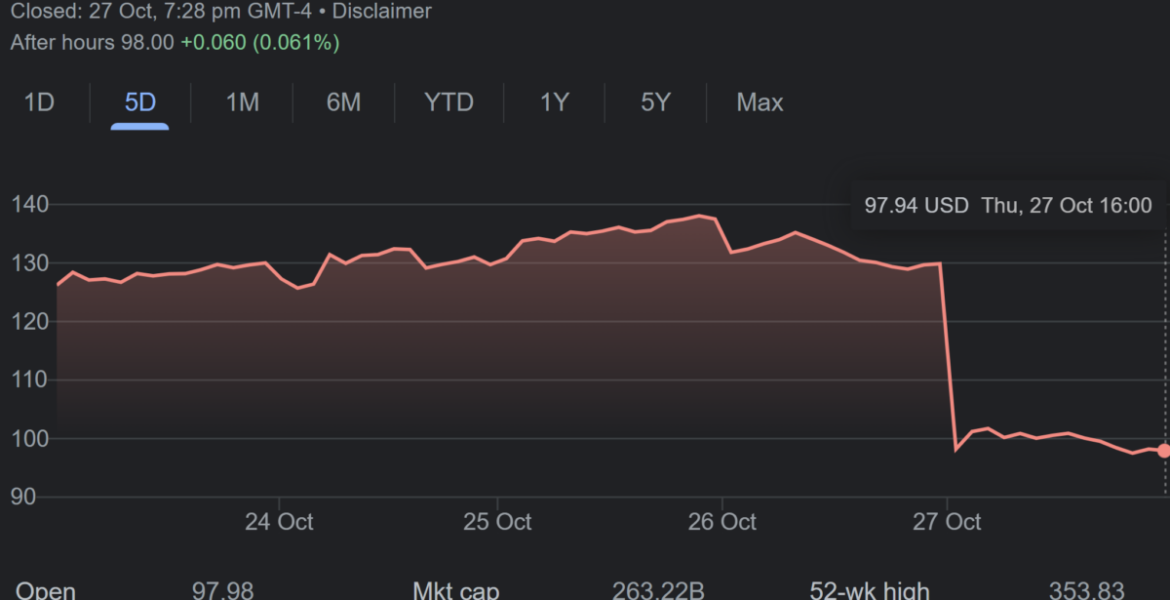Click the 26 Oct date label
Viewport: 1170px width, 600px height.
pyautogui.click(x=722, y=522)
